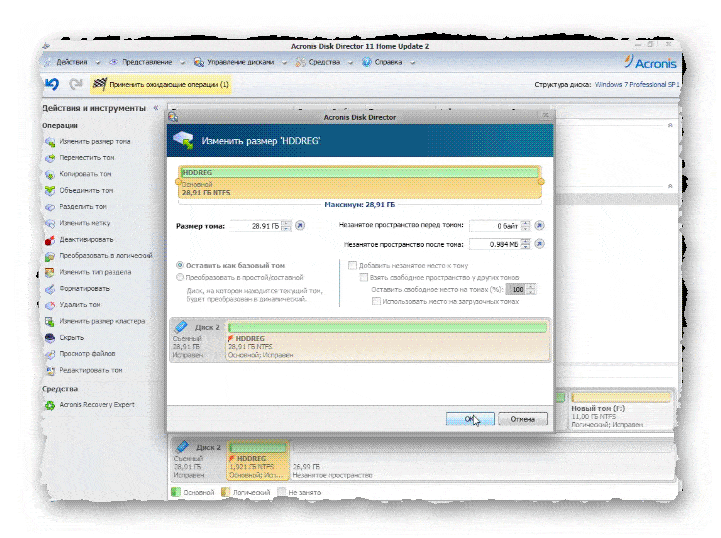Image resolution: width=721 pixels, height=538 pixels.
Task: Click the browse files icon in the sidebar
Action: click(x=50, y=354)
